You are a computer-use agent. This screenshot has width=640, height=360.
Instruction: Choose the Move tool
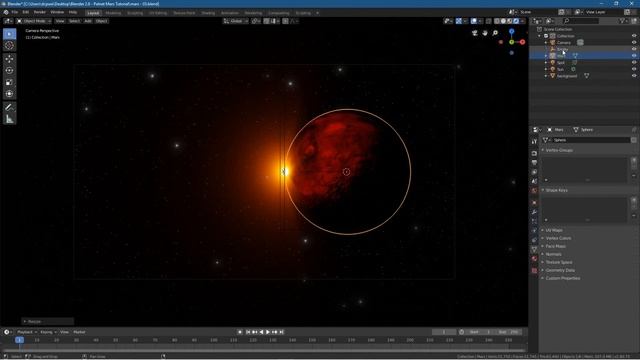(x=9, y=59)
